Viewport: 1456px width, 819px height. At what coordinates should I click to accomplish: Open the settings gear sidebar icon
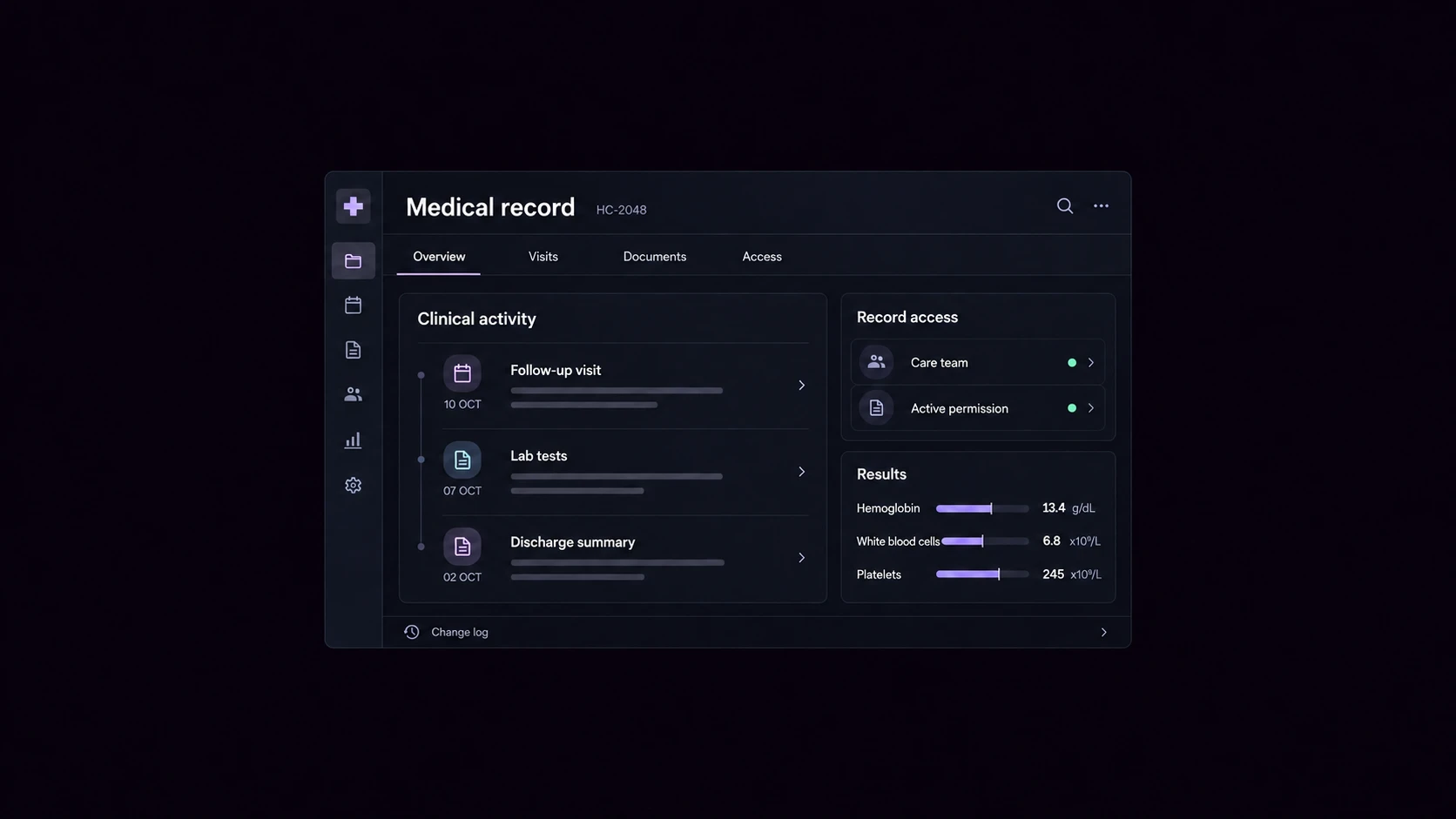click(353, 486)
